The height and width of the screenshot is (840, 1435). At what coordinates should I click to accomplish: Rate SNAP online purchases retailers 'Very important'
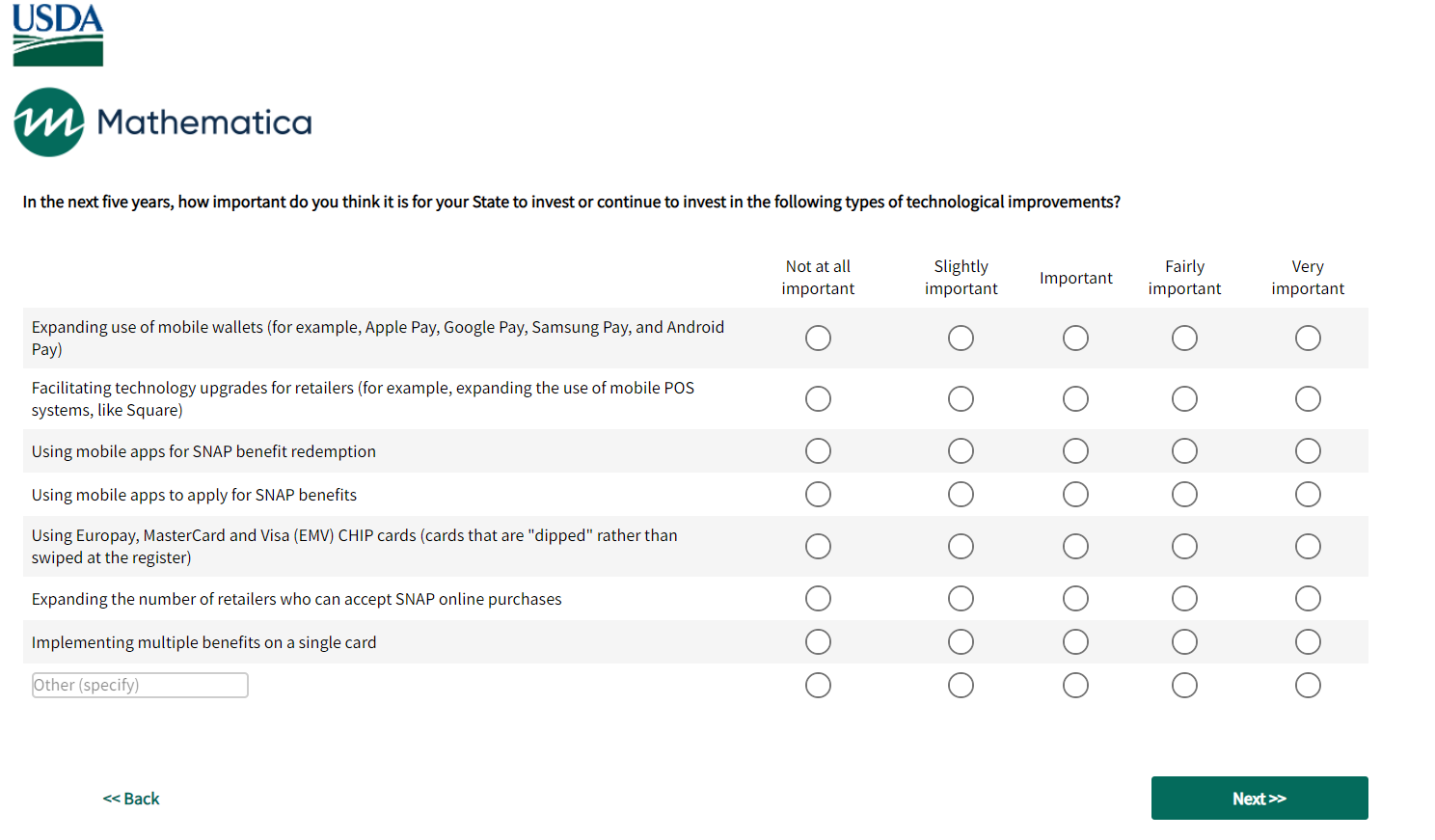tap(1307, 599)
